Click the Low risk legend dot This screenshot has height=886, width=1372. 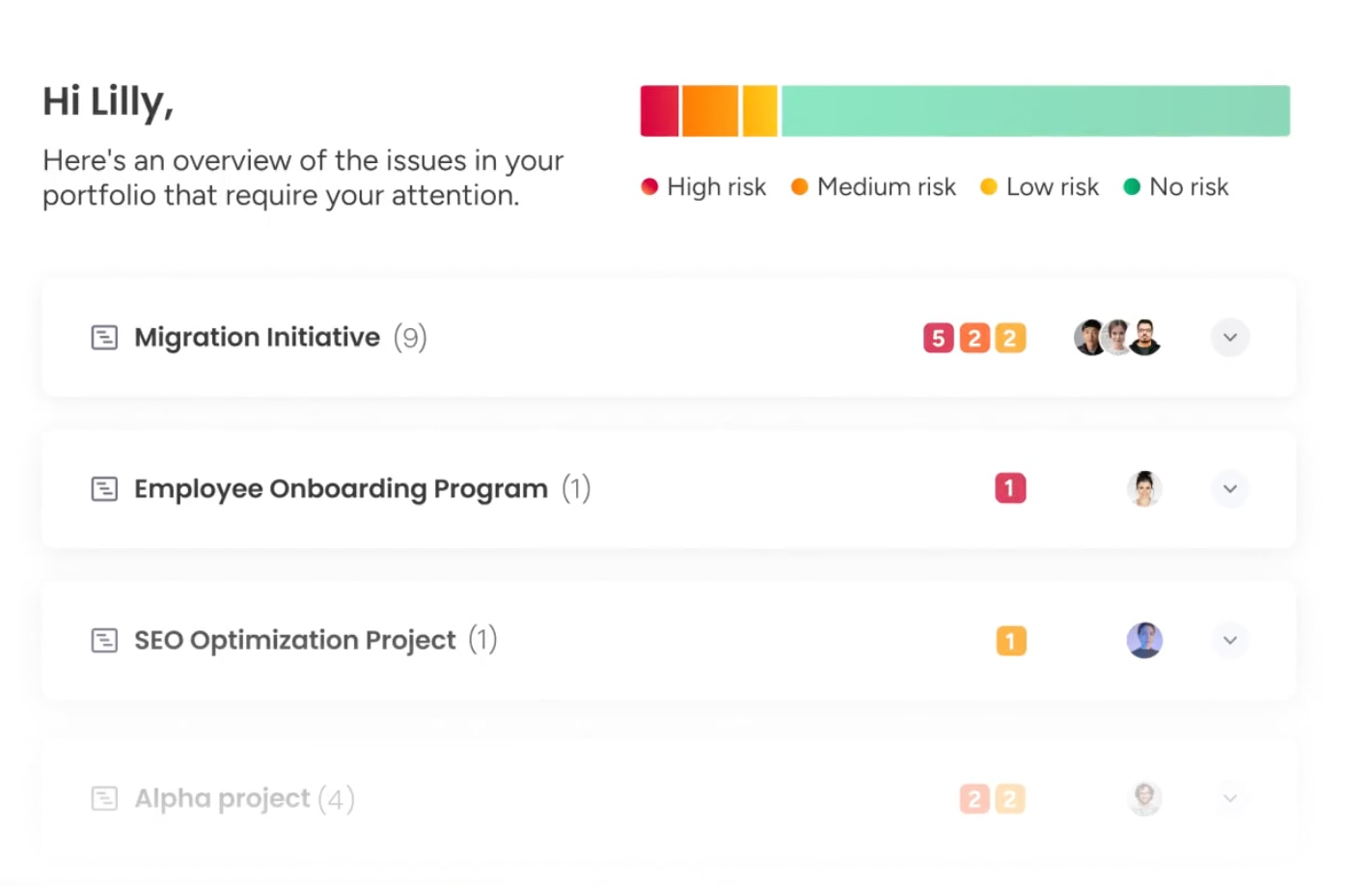[x=988, y=186]
